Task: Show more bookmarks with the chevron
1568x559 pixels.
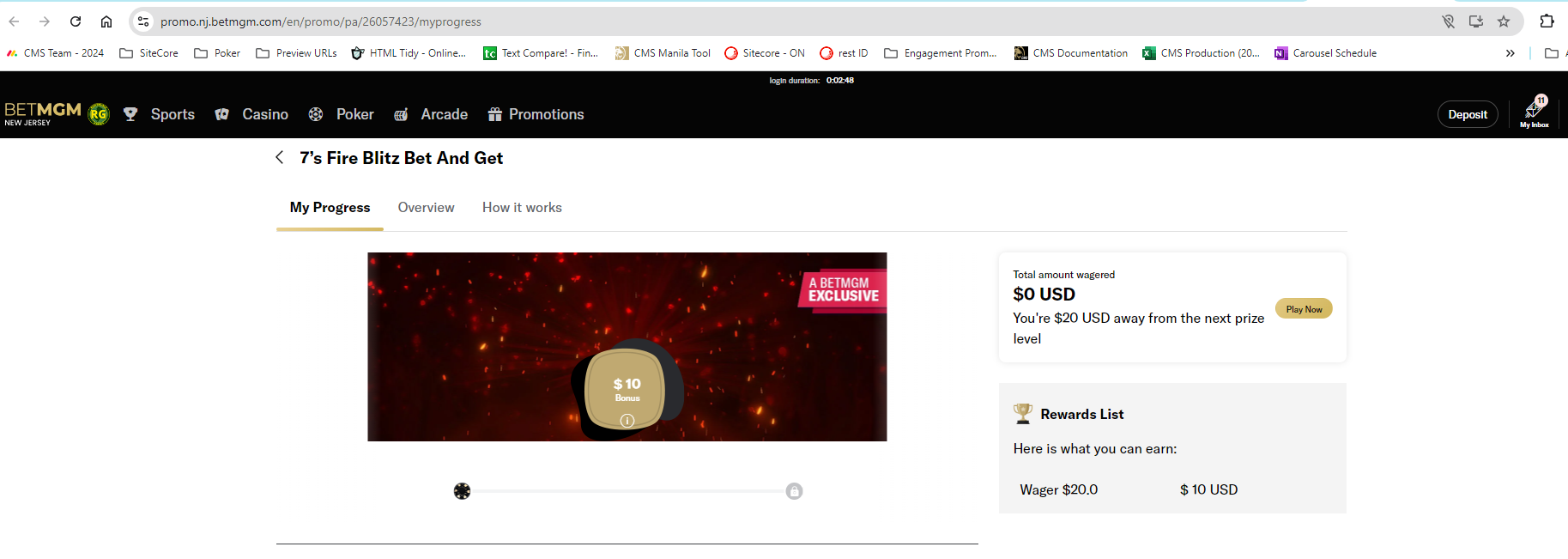Action: point(1510,53)
